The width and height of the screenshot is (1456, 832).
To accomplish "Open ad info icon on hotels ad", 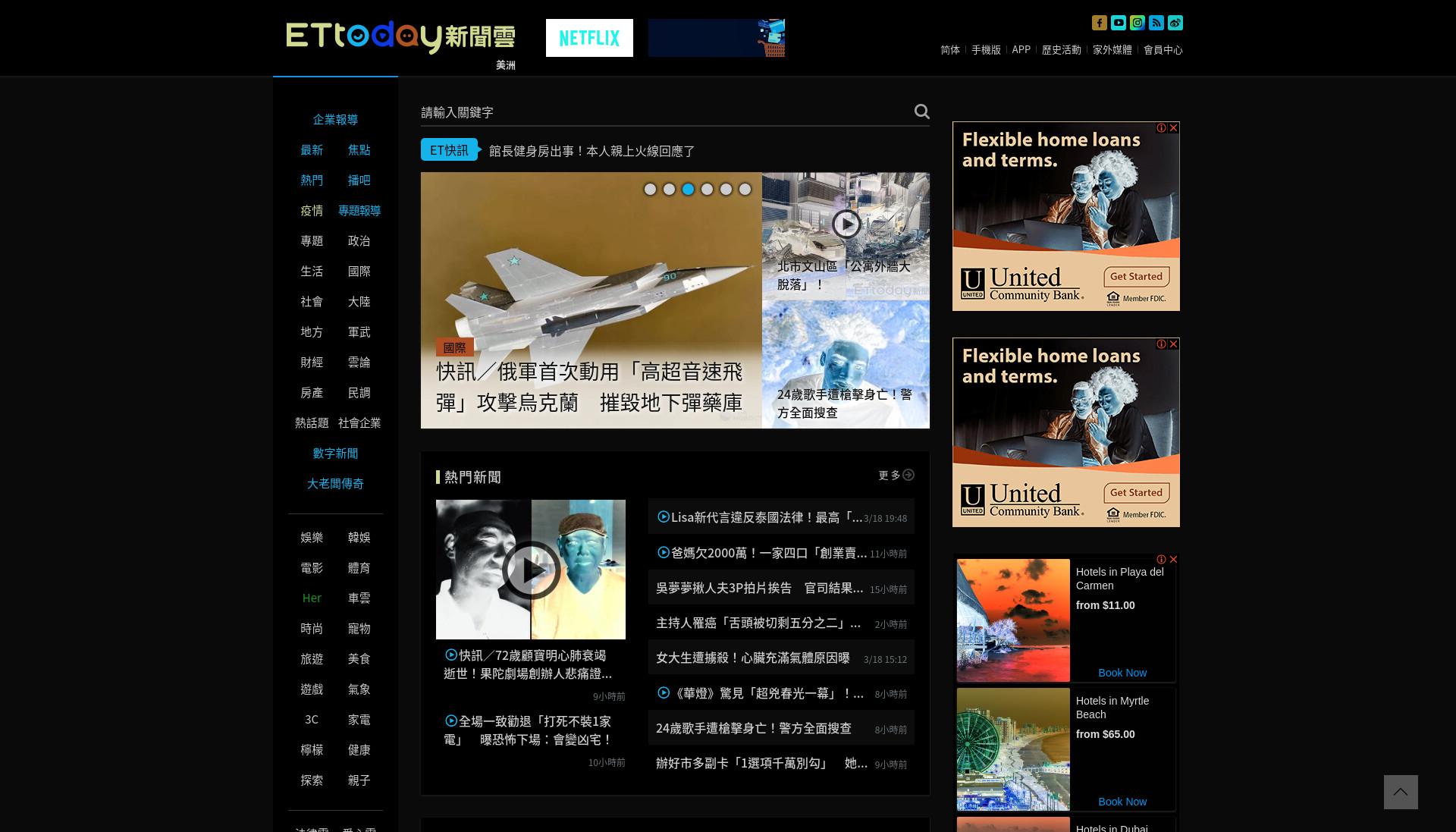I will tap(1161, 560).
